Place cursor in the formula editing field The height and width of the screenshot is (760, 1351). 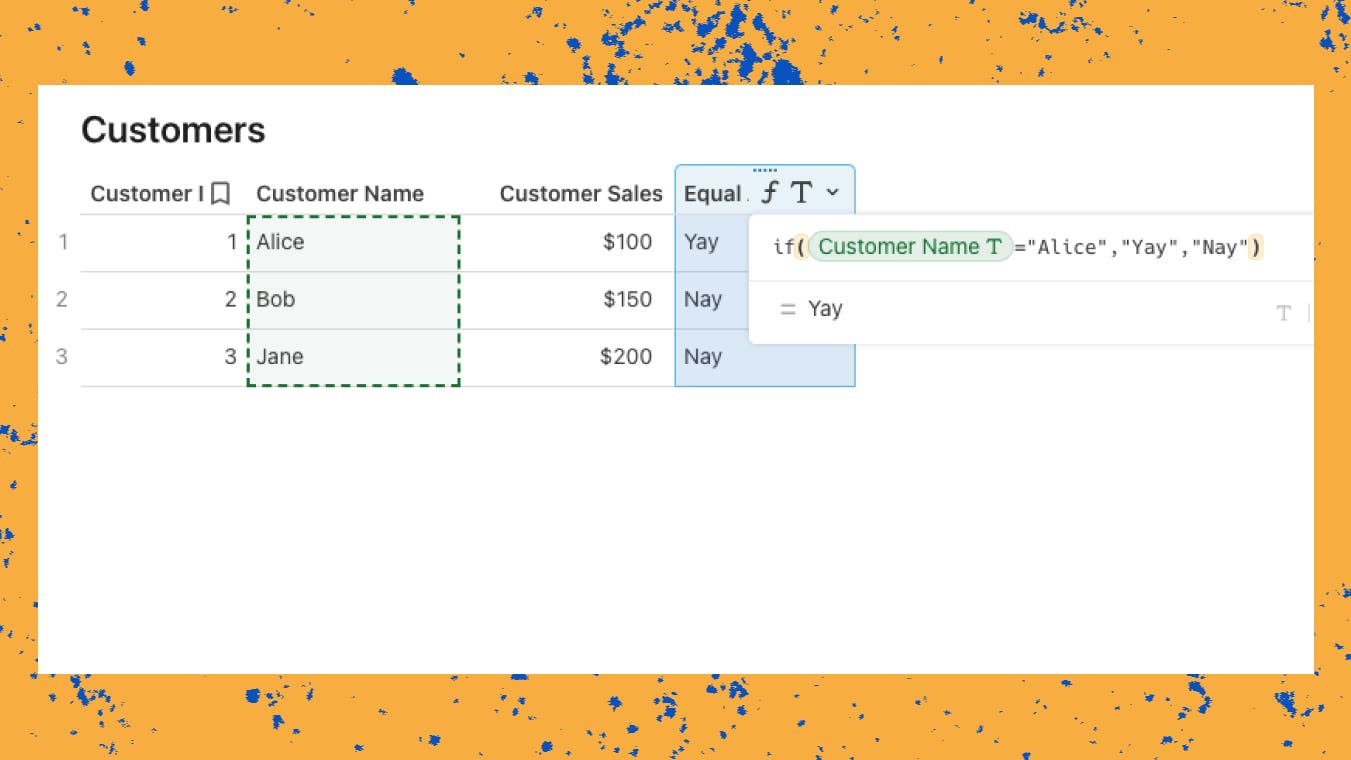tap(1100, 247)
